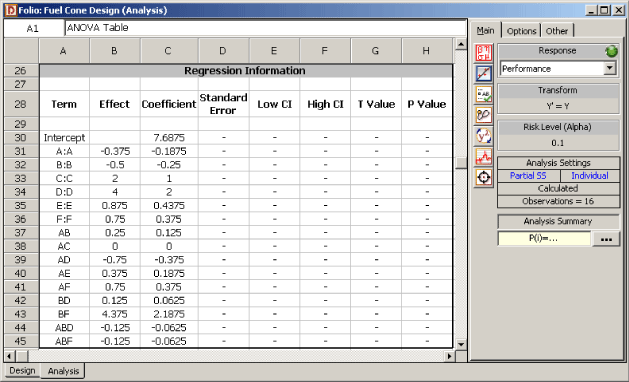Click the D:D term cell
The image size is (629, 382).
coord(64,192)
